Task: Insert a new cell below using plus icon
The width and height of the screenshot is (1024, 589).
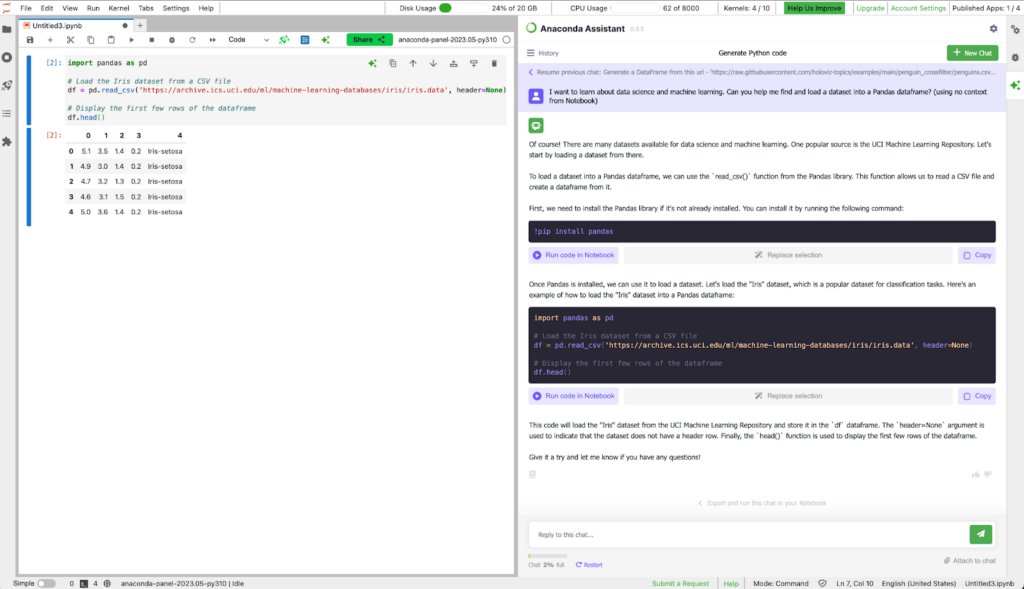Action: pos(50,40)
